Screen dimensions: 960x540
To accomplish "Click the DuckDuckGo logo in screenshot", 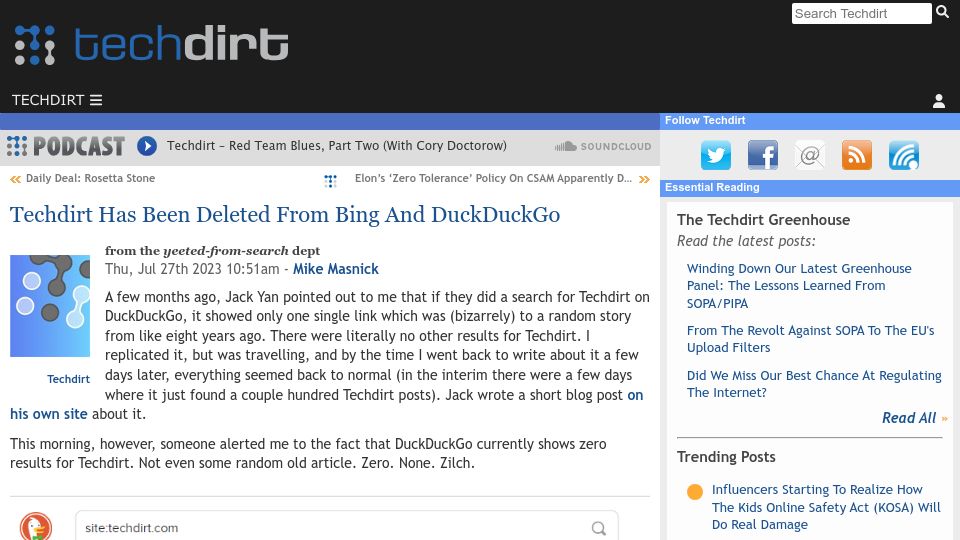I will click(36, 527).
